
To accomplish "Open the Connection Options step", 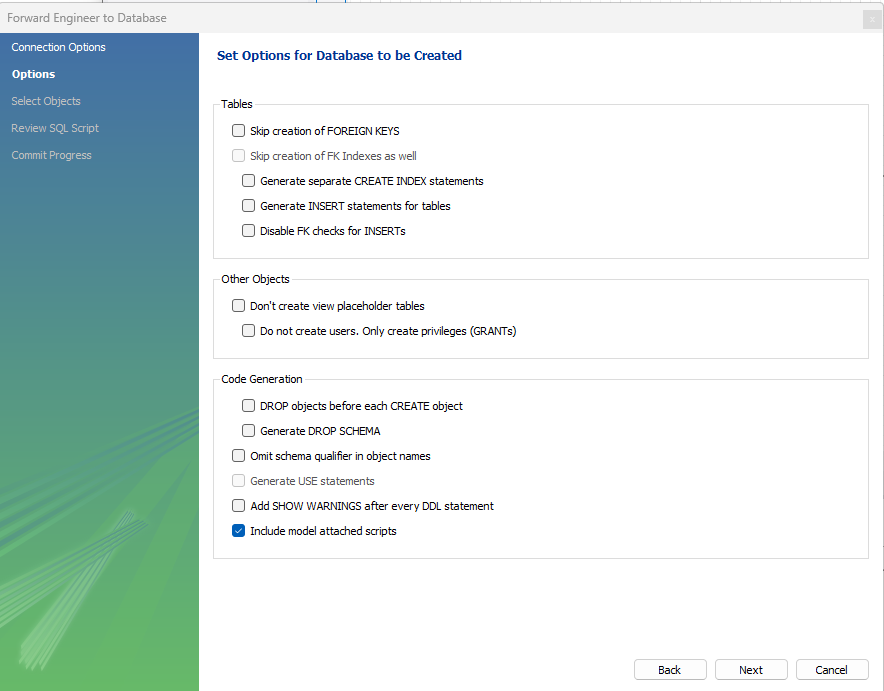I will click(x=59, y=47).
